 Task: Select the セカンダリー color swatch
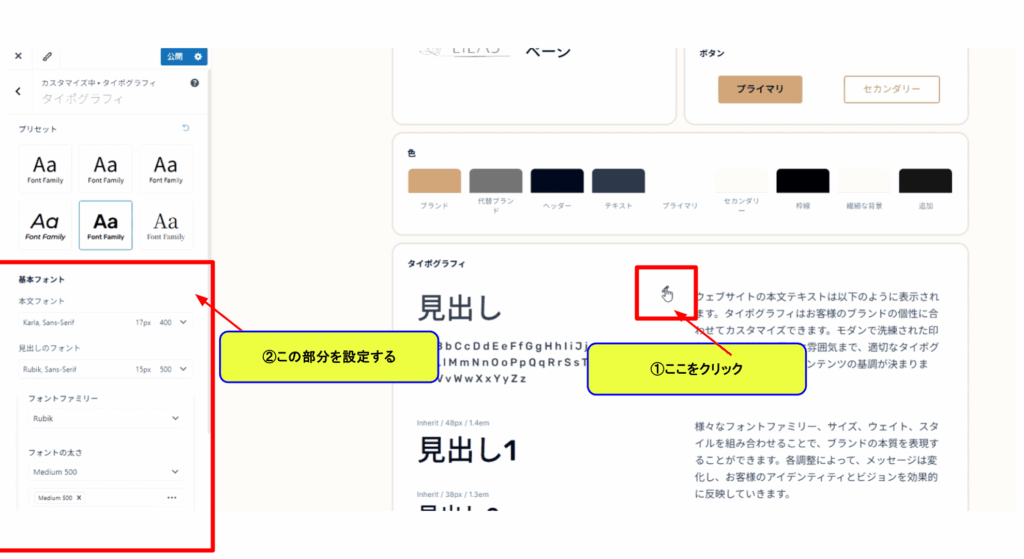click(x=741, y=181)
